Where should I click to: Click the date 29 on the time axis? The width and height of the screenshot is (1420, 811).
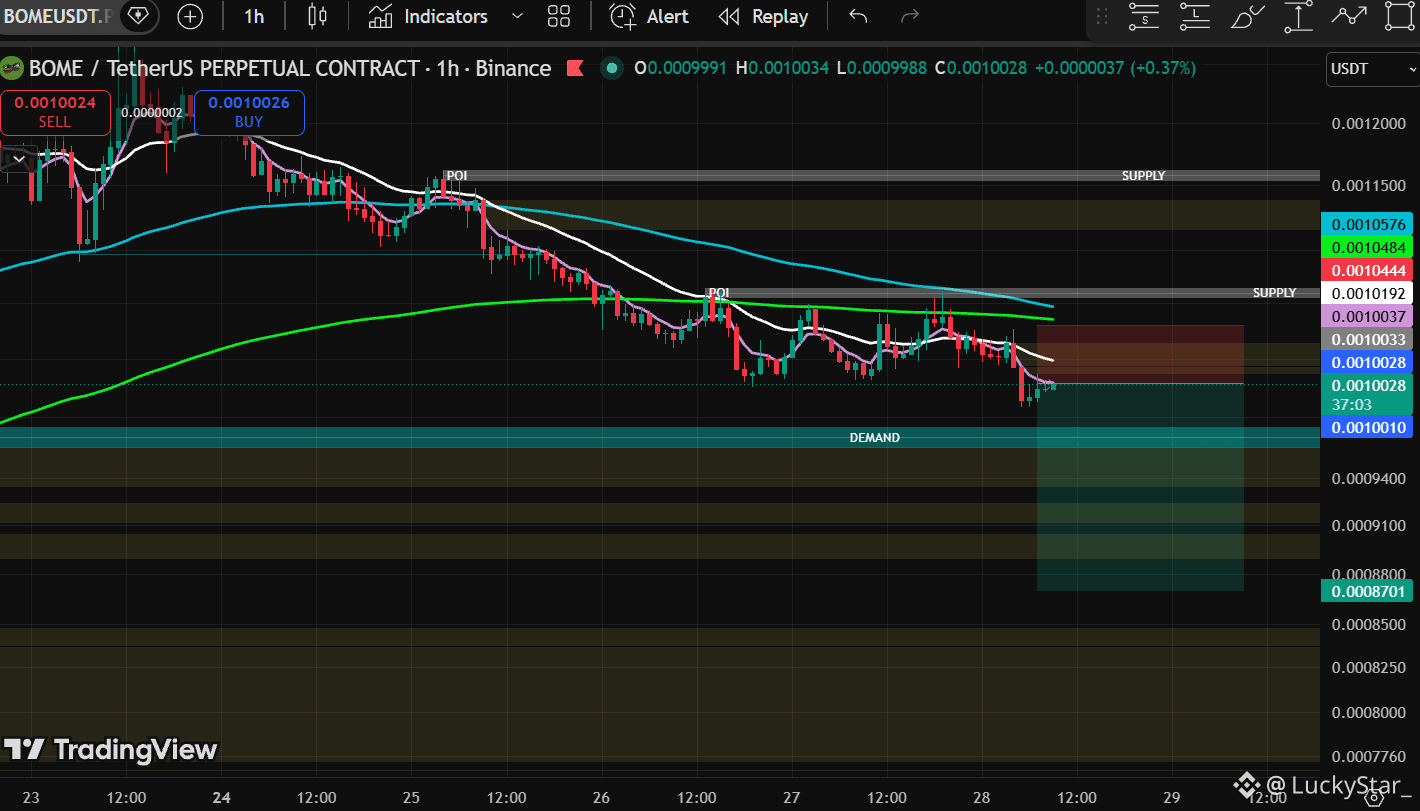click(x=1172, y=797)
